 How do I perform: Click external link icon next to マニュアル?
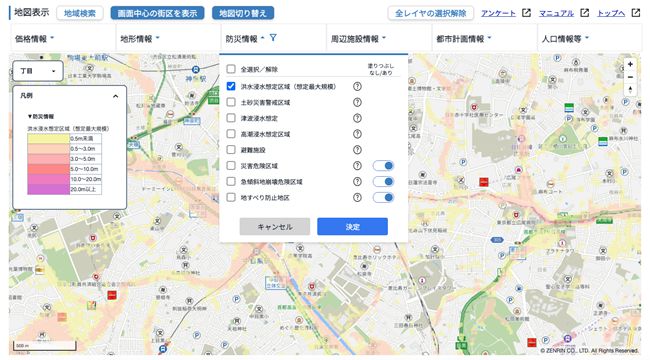(584, 13)
